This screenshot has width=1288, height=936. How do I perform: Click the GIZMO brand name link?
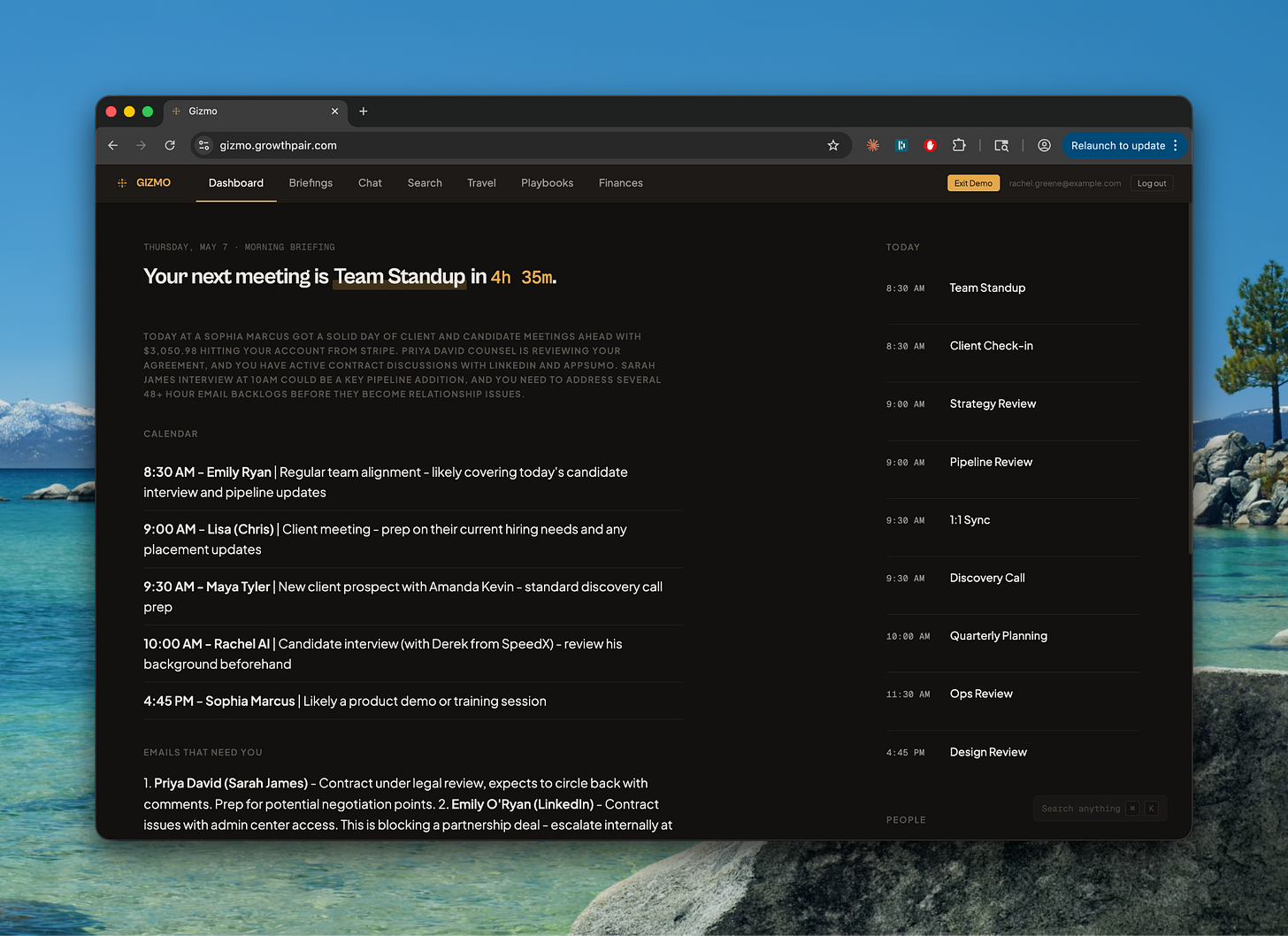[153, 183]
